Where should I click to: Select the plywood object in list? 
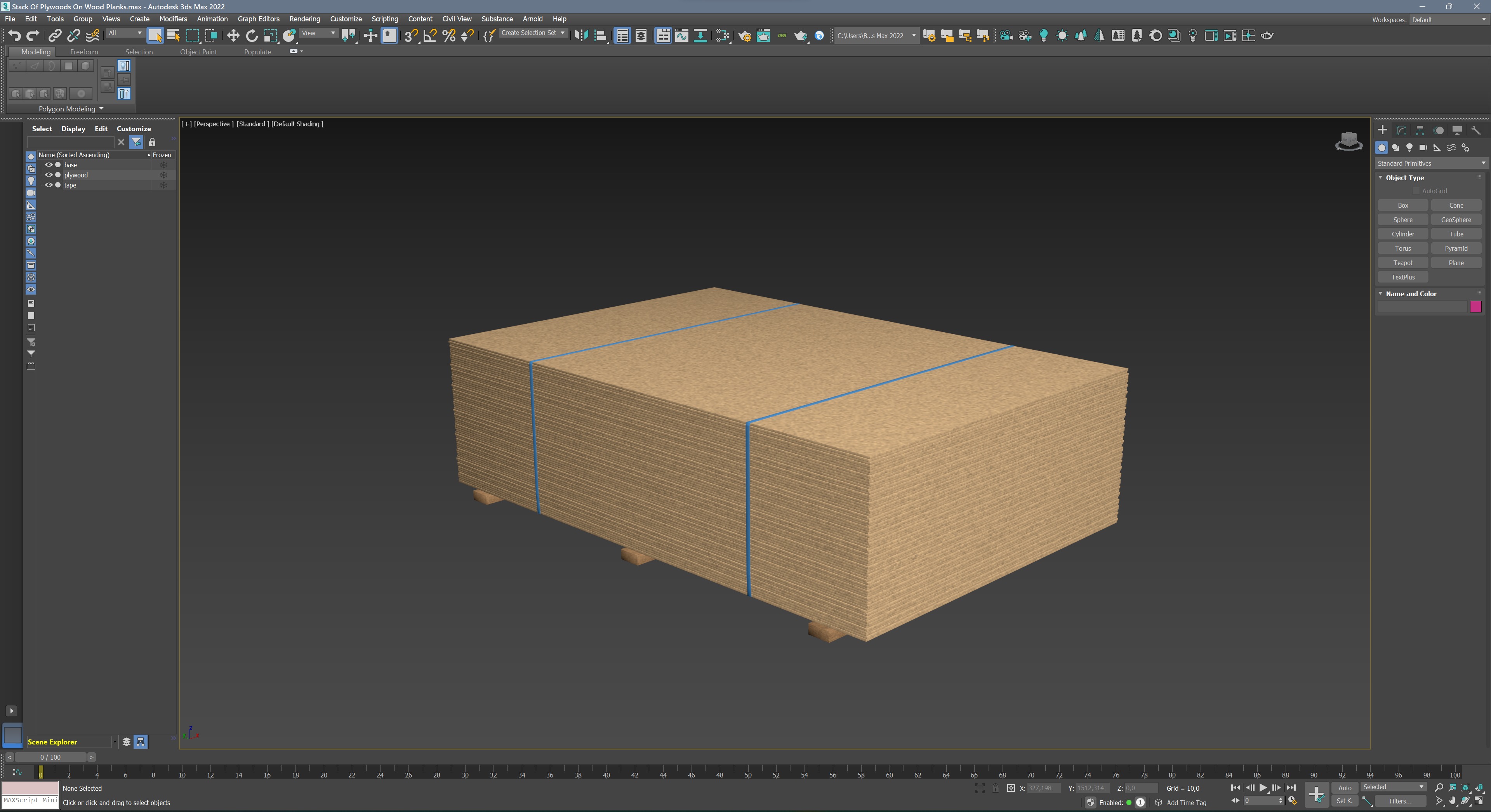coord(76,175)
